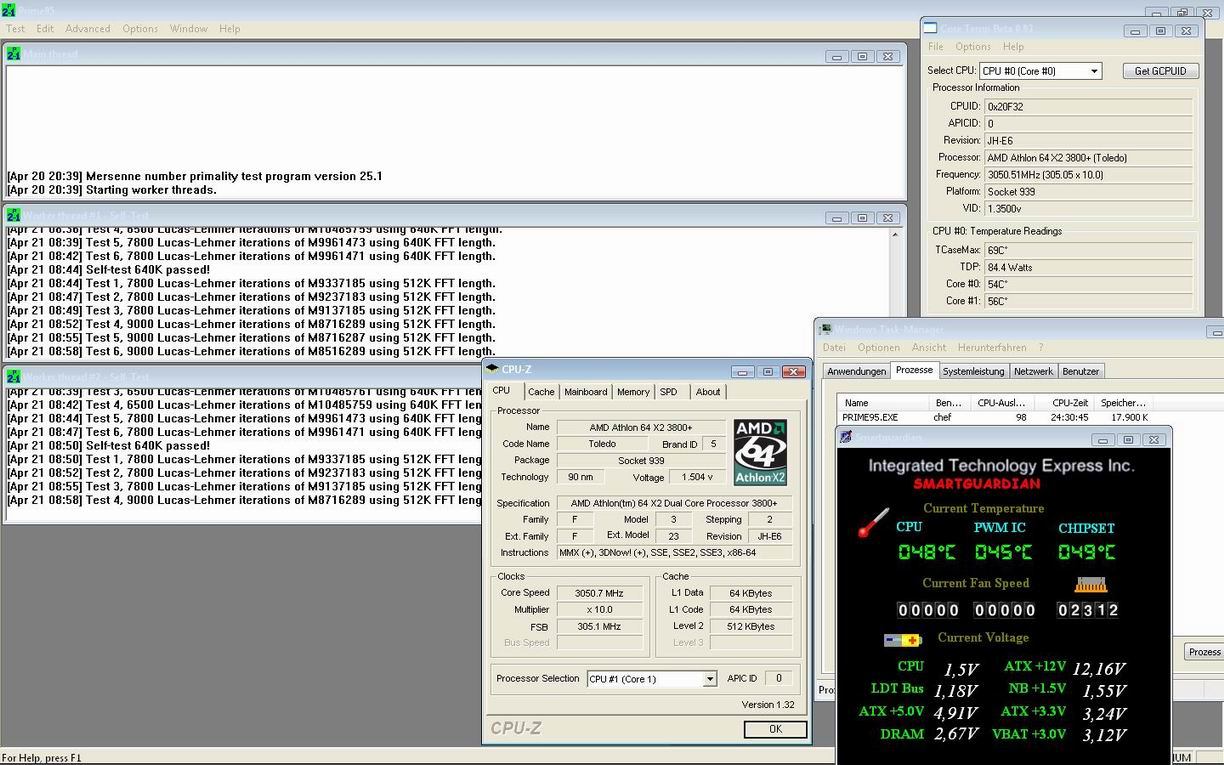This screenshot has width=1224, height=765.
Task: Open the Test menu in Prime95
Action: pyautogui.click(x=16, y=29)
